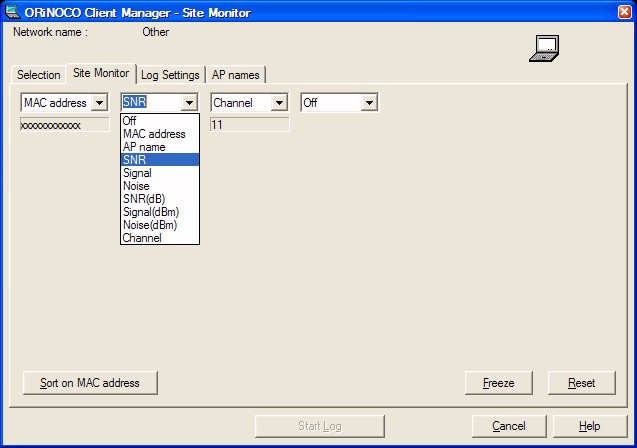Close the Site Monitor window
637x448 pixels.
[x=621, y=12]
